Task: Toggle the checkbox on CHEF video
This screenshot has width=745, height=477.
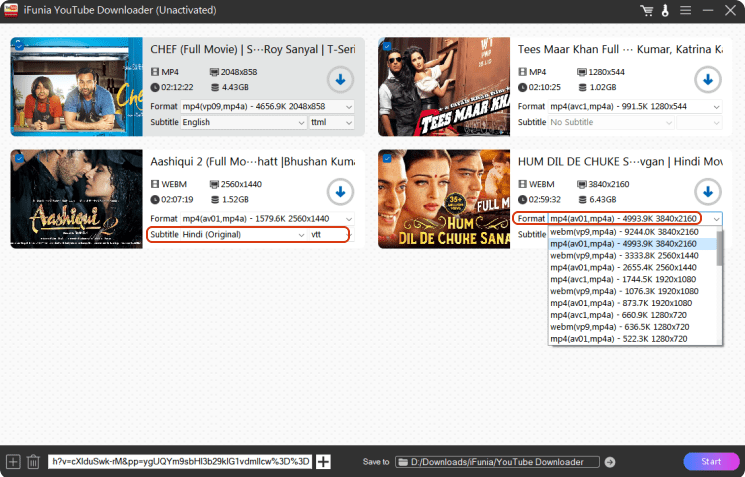Action: point(18,45)
